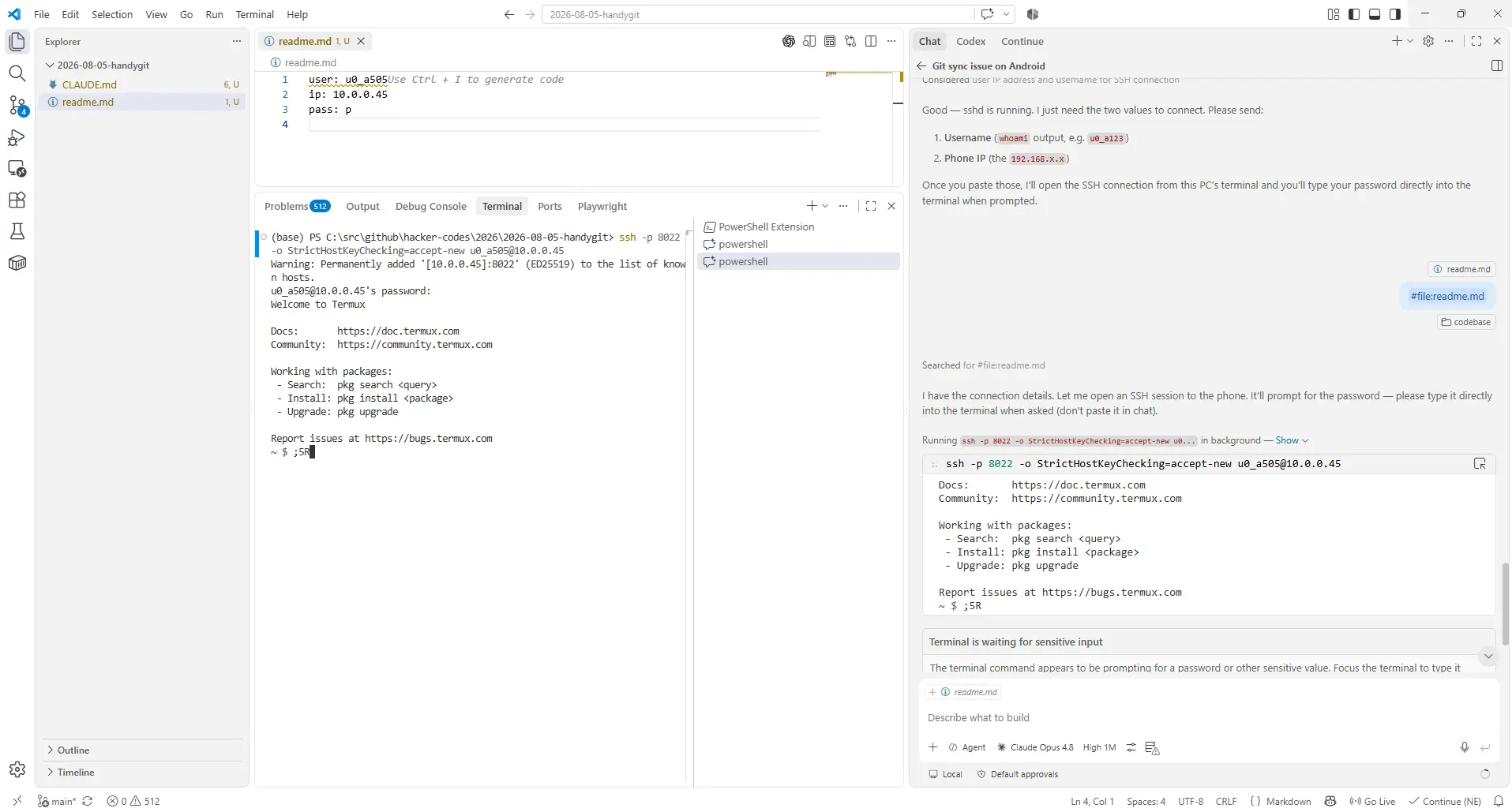The height and width of the screenshot is (812, 1512).
Task: Toggle bottom panel visibility
Action: point(1375,14)
